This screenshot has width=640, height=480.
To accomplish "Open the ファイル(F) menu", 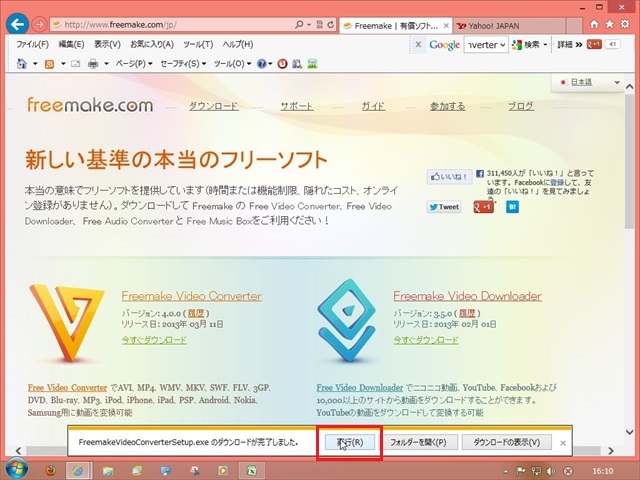I will click(x=33, y=45).
